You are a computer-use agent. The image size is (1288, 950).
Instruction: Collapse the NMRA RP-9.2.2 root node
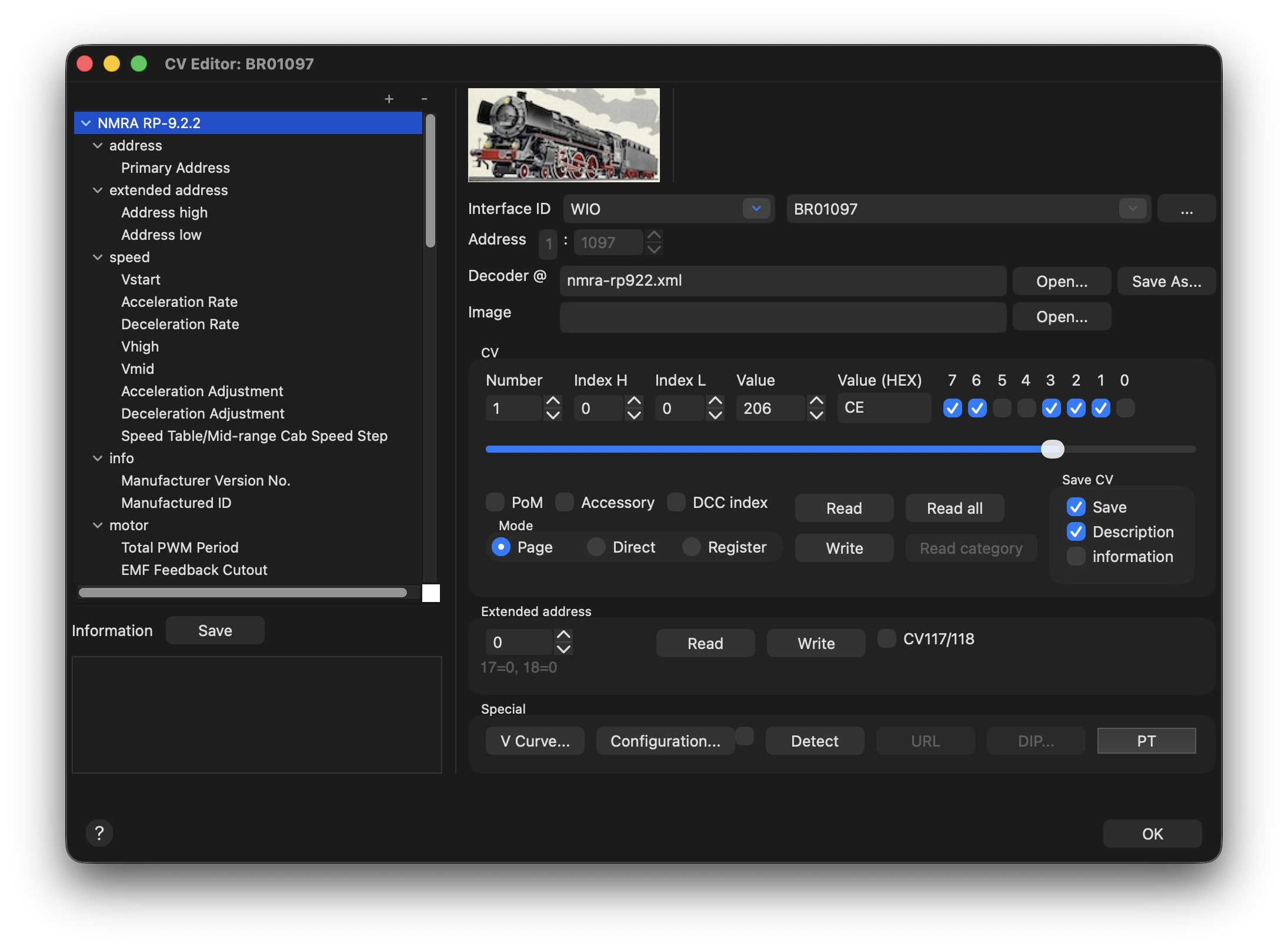click(86, 123)
